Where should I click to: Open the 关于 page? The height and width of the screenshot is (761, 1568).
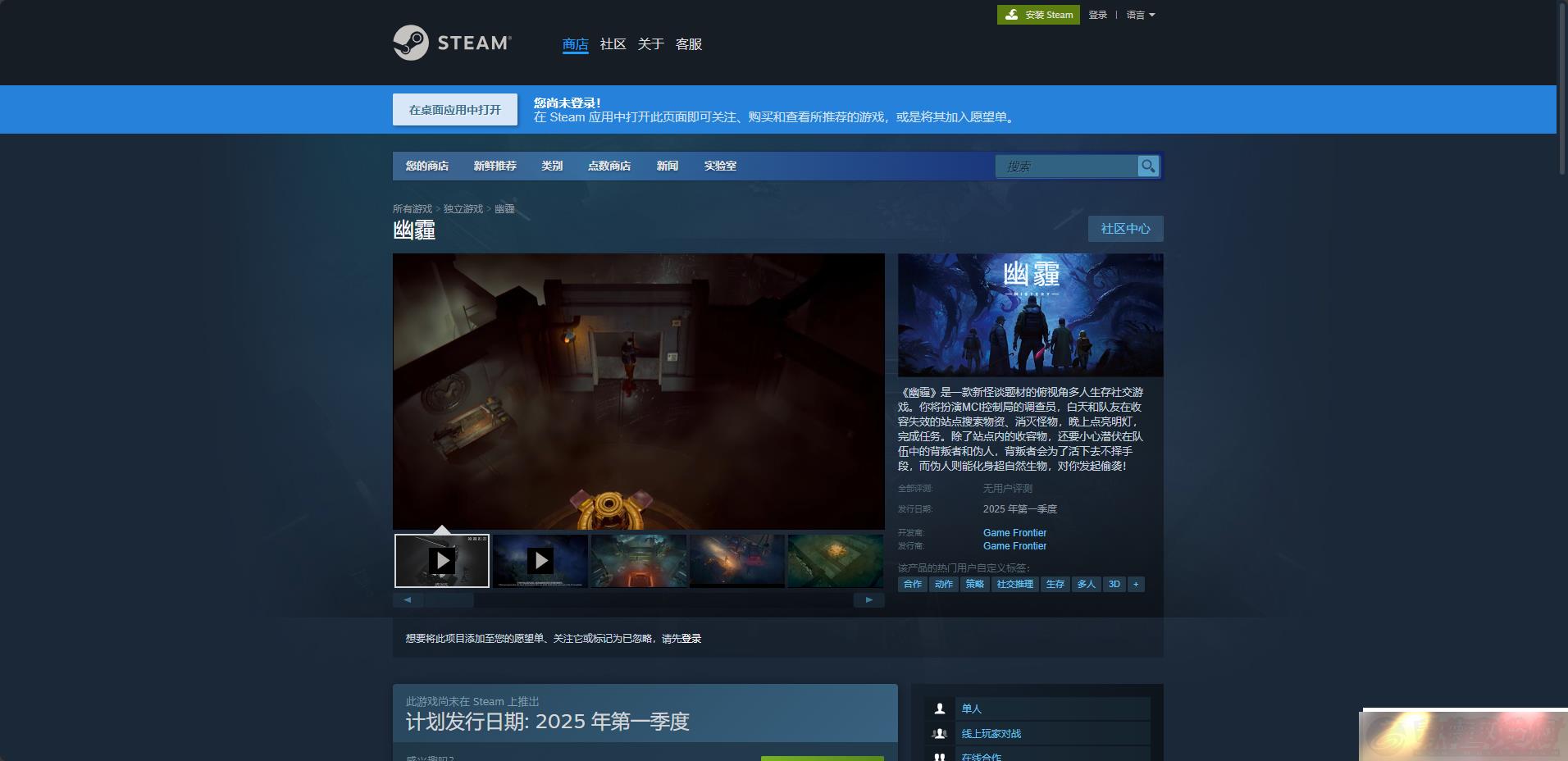point(651,44)
